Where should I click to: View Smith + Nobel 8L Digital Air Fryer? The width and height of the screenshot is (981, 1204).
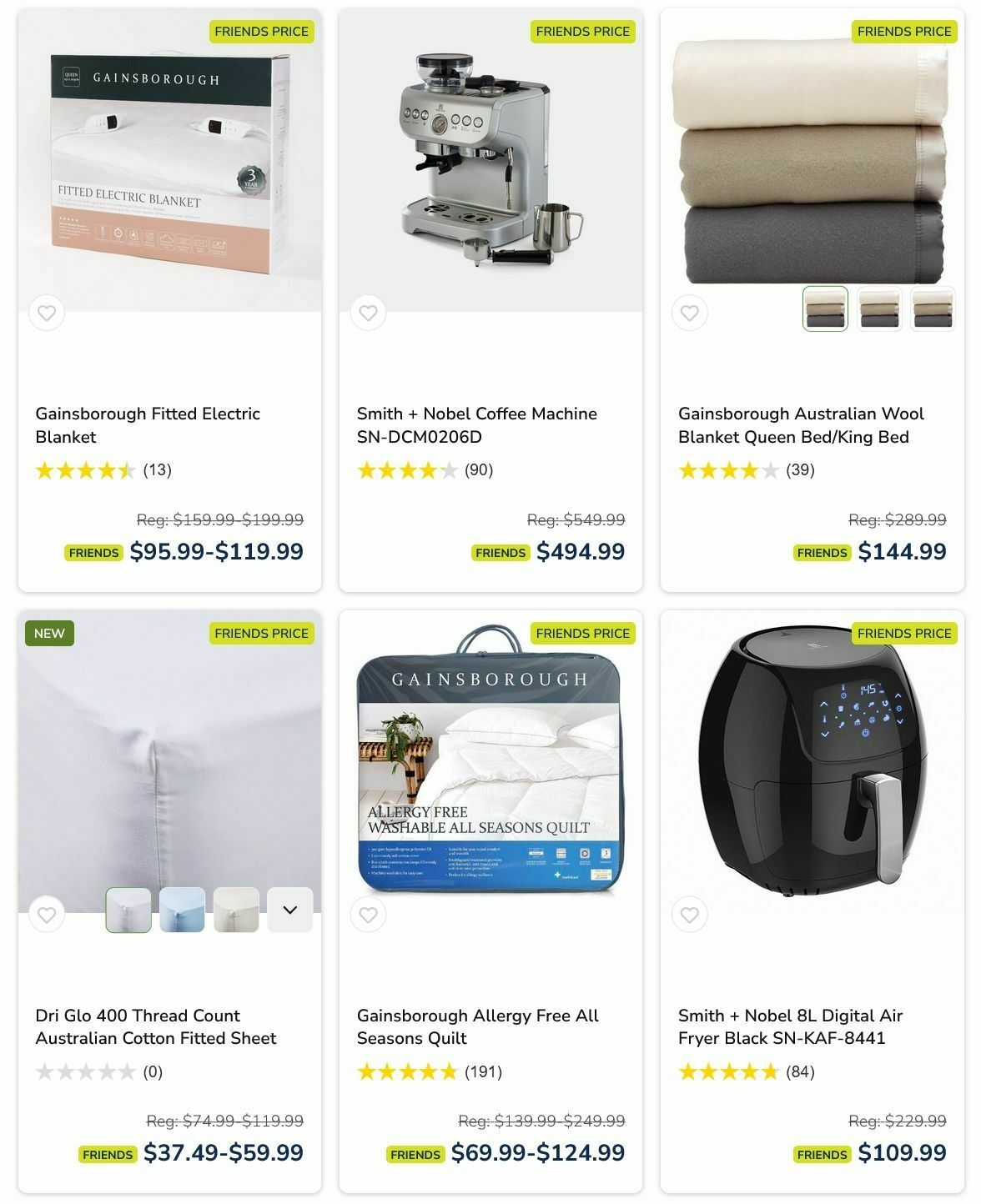coord(790,1026)
